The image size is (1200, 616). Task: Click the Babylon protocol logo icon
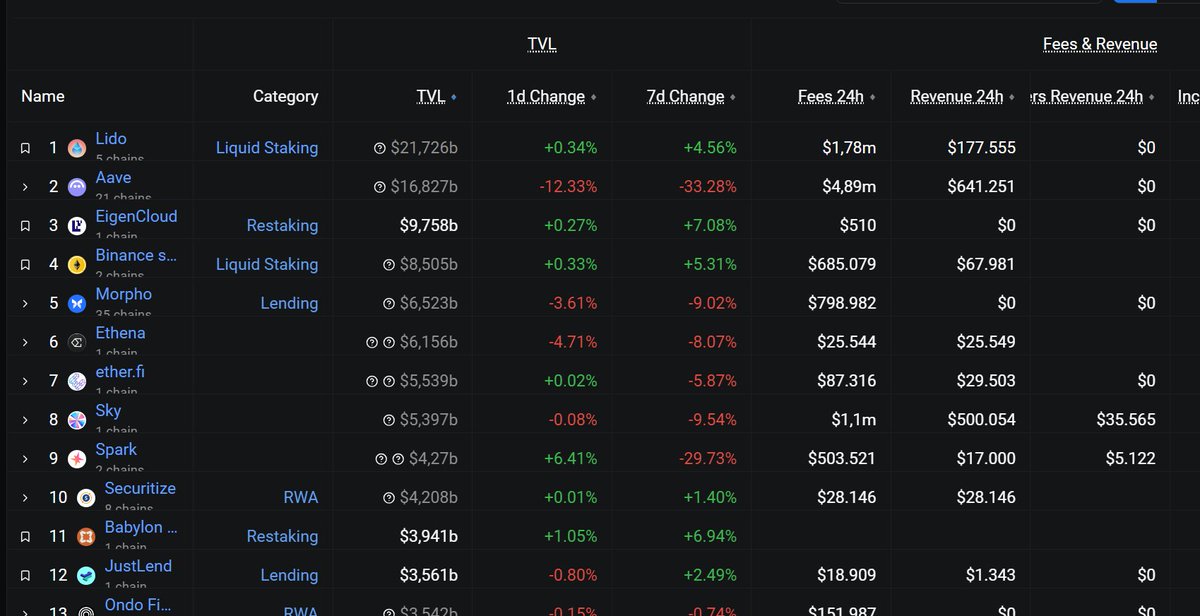click(x=86, y=537)
